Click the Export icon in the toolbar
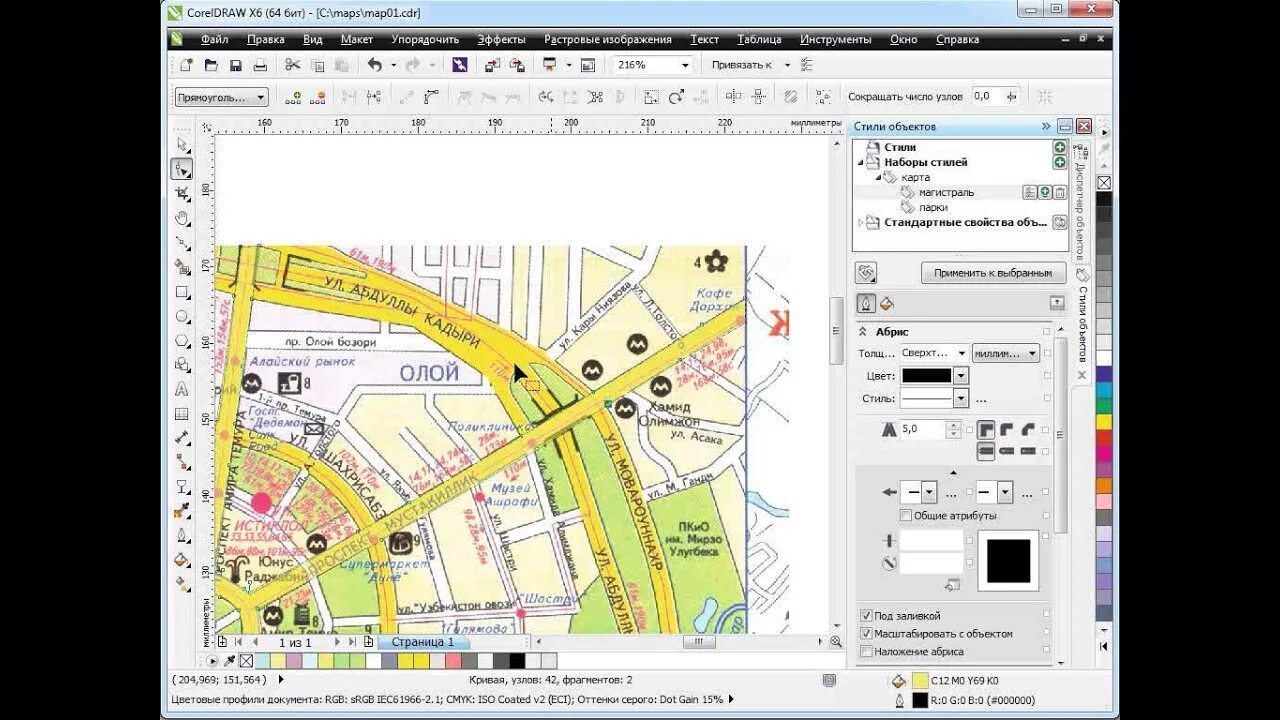This screenshot has width=1280, height=720. [517, 65]
